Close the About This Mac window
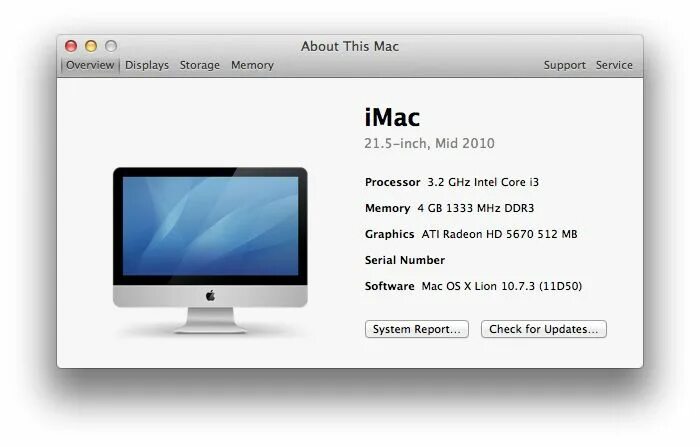 pyautogui.click(x=71, y=46)
